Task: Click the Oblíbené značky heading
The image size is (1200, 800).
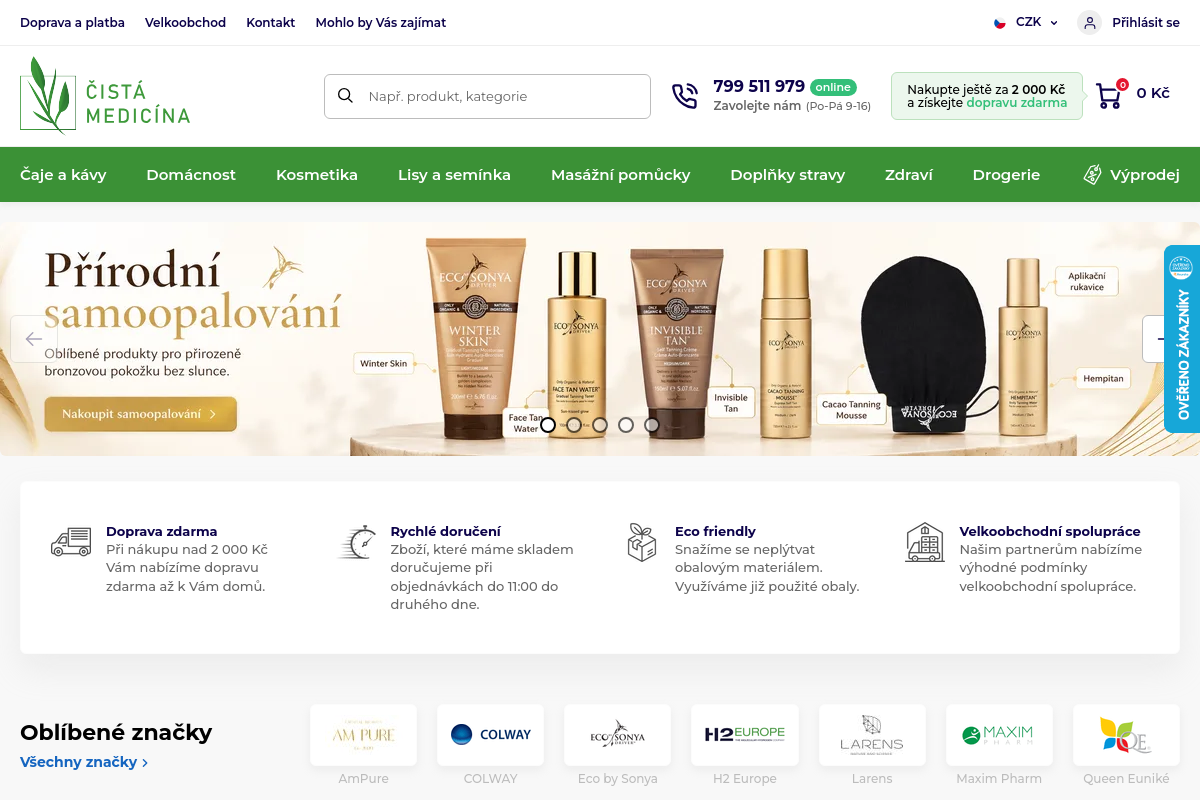Action: 116,732
